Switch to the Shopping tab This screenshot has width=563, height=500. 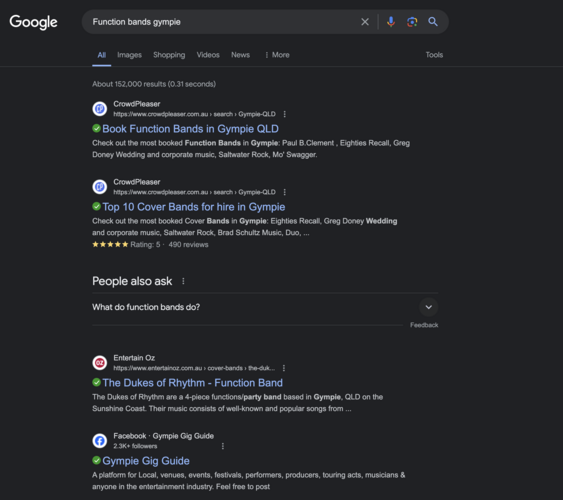click(x=169, y=55)
